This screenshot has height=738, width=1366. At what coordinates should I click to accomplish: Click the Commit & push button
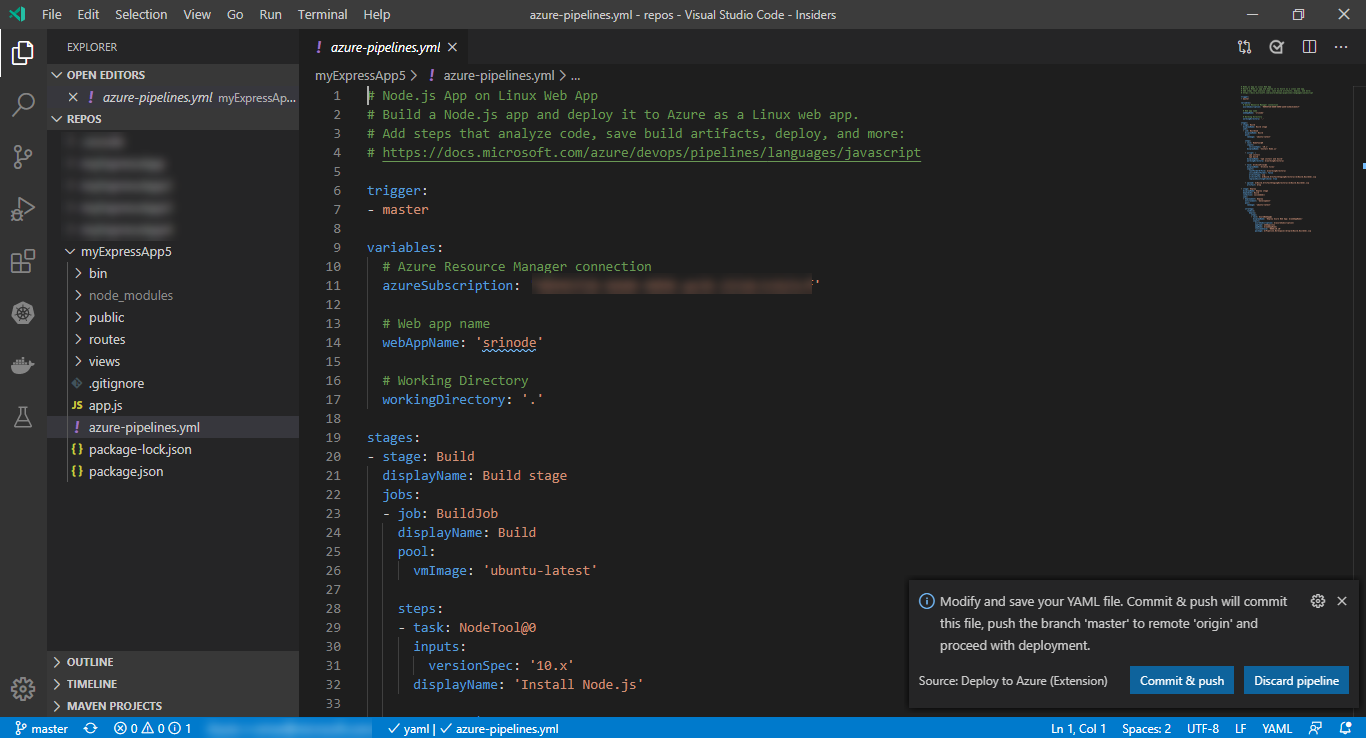tap(1181, 679)
